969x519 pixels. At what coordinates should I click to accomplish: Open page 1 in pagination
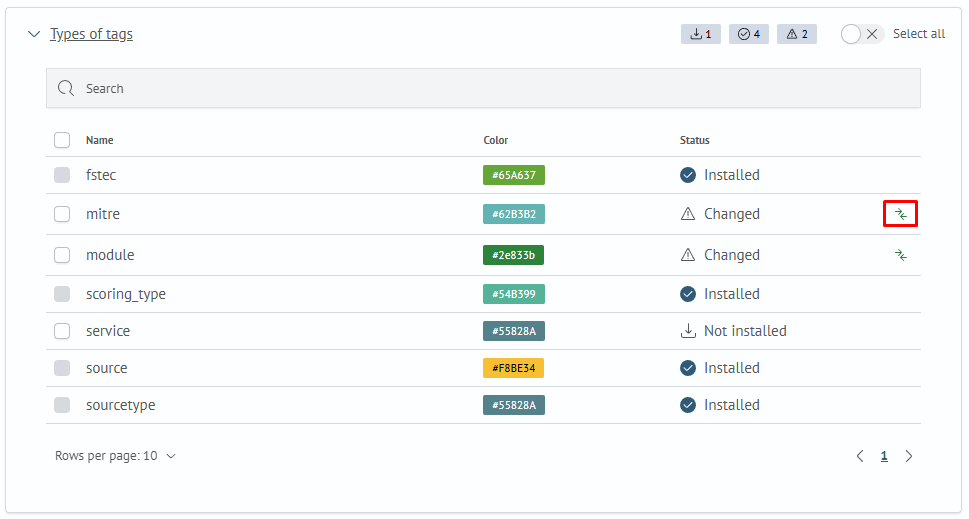[x=884, y=456]
